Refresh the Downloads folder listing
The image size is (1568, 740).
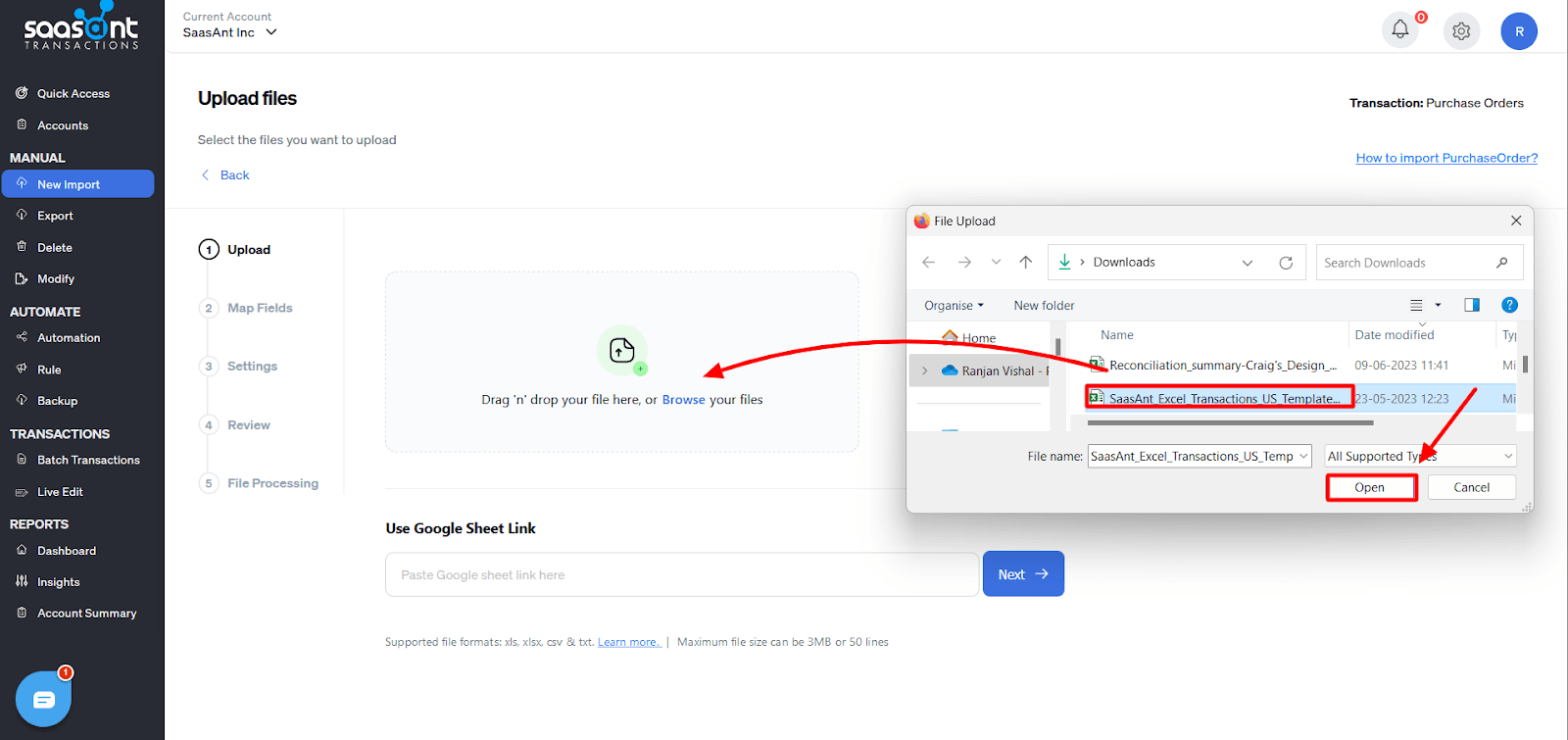[x=1286, y=263]
